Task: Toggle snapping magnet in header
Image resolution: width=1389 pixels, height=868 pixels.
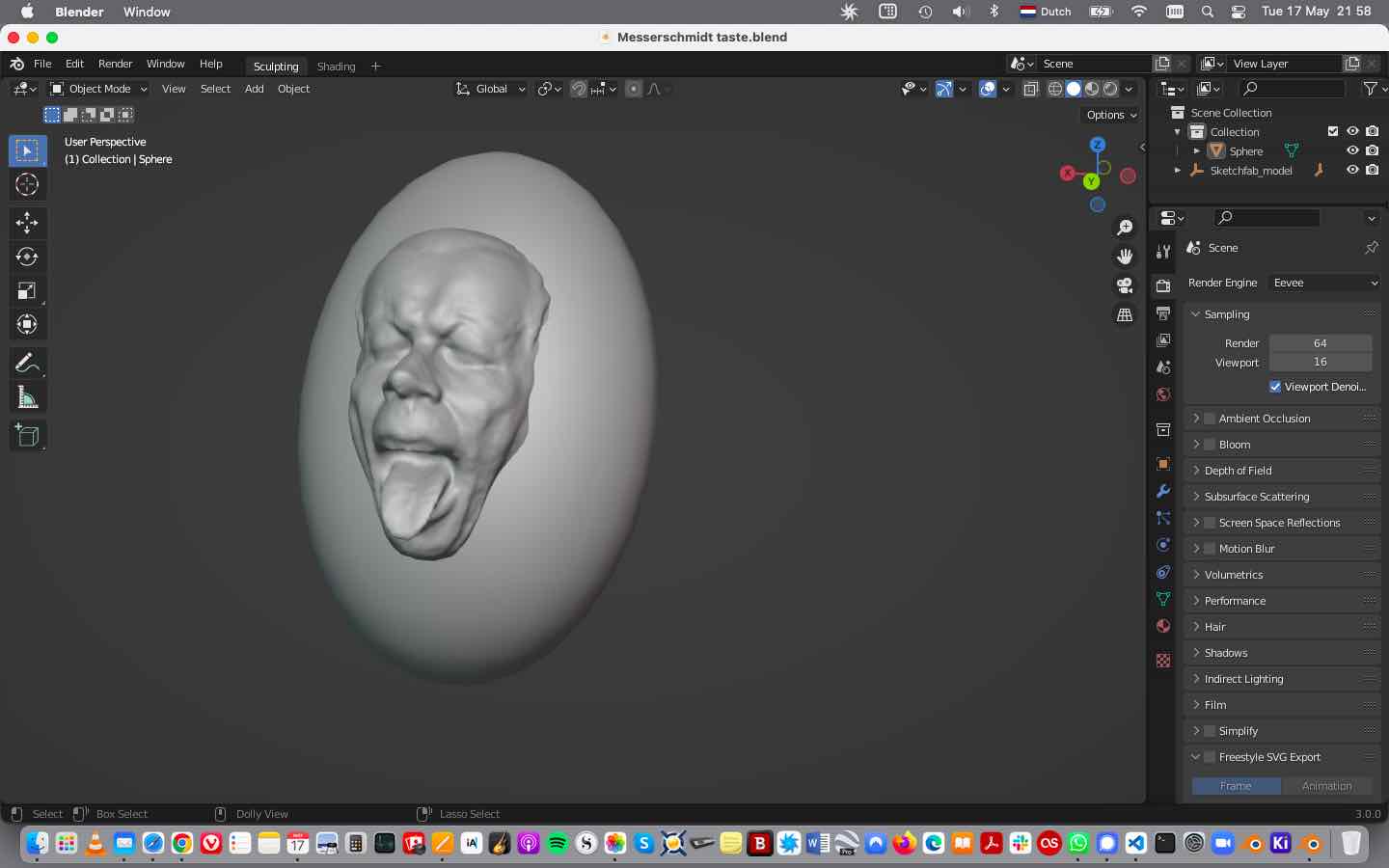Action: [579, 89]
